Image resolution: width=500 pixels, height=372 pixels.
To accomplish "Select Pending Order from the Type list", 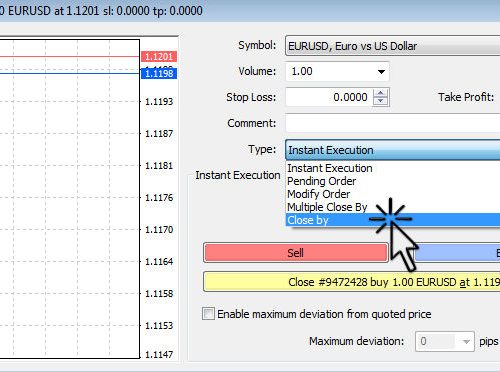I will [x=393, y=181].
